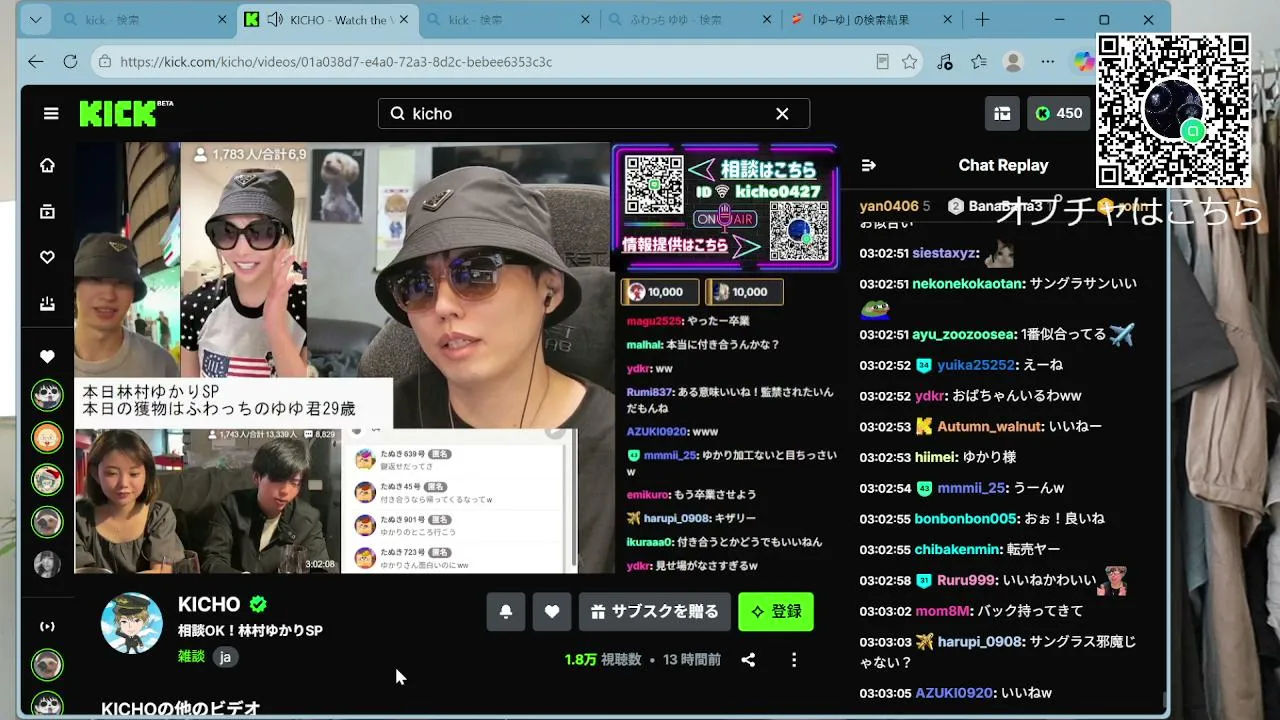Open KICHO's profile avatar
Image resolution: width=1280 pixels, height=720 pixels.
coord(132,624)
